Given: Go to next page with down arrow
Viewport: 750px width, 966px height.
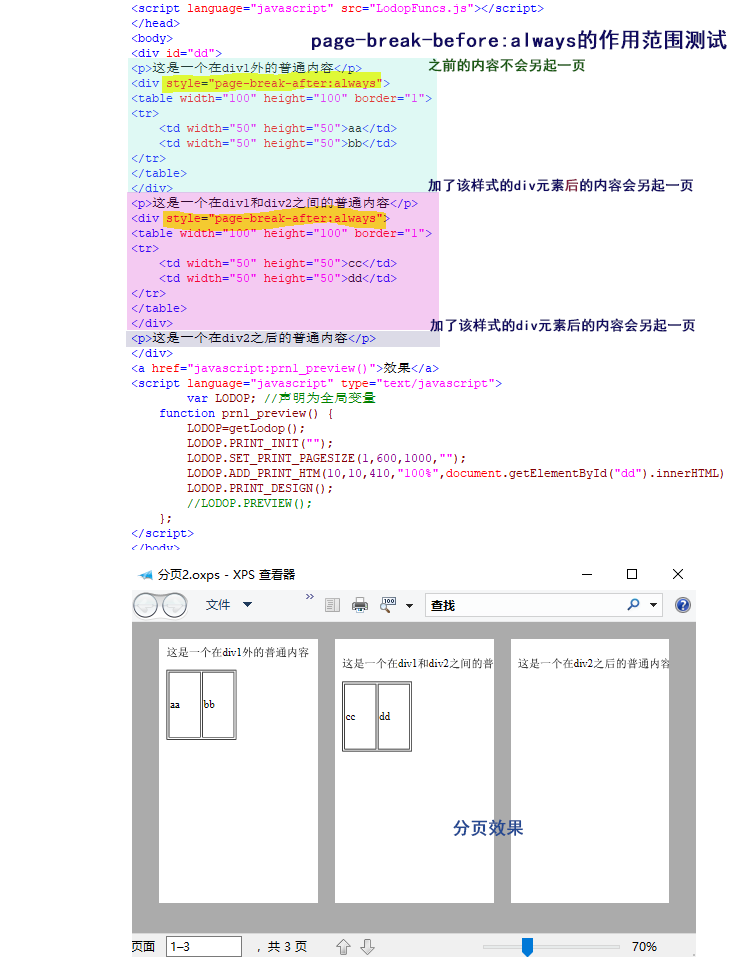Looking at the screenshot, I should coord(367,946).
